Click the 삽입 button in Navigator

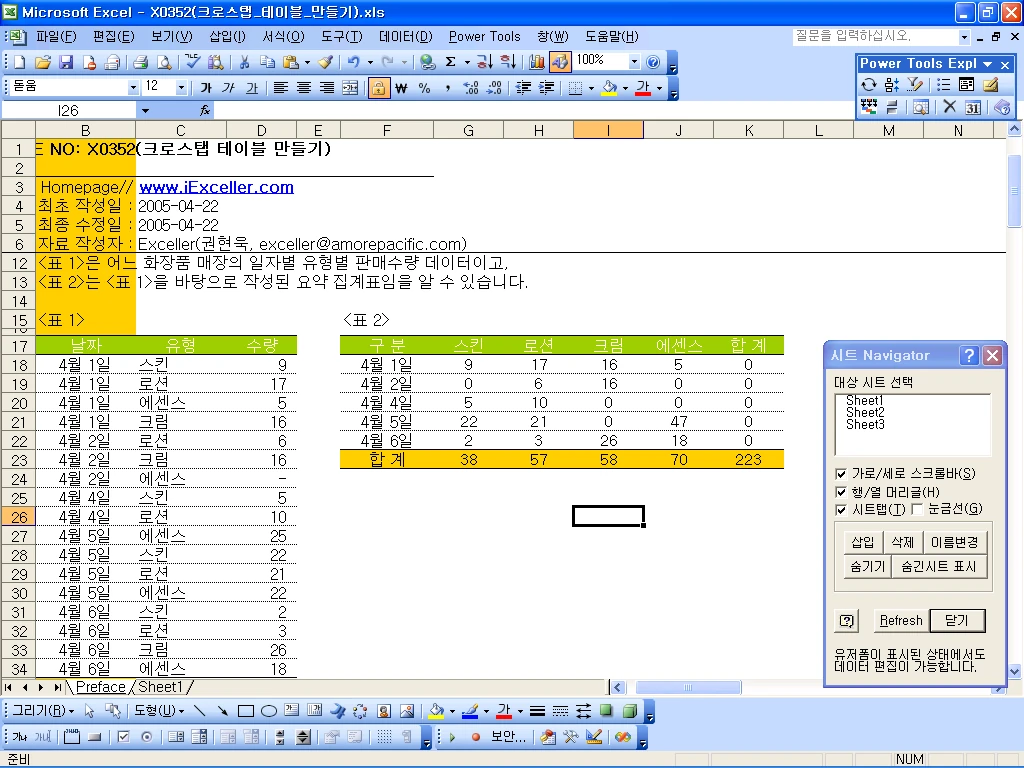coord(863,542)
